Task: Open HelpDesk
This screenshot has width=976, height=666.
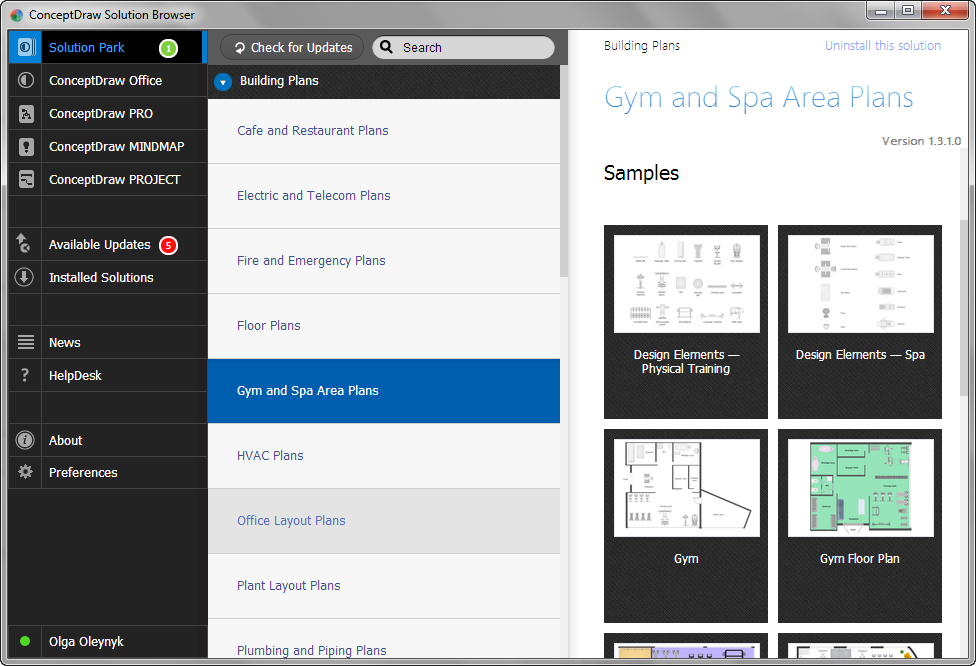Action: 108,375
